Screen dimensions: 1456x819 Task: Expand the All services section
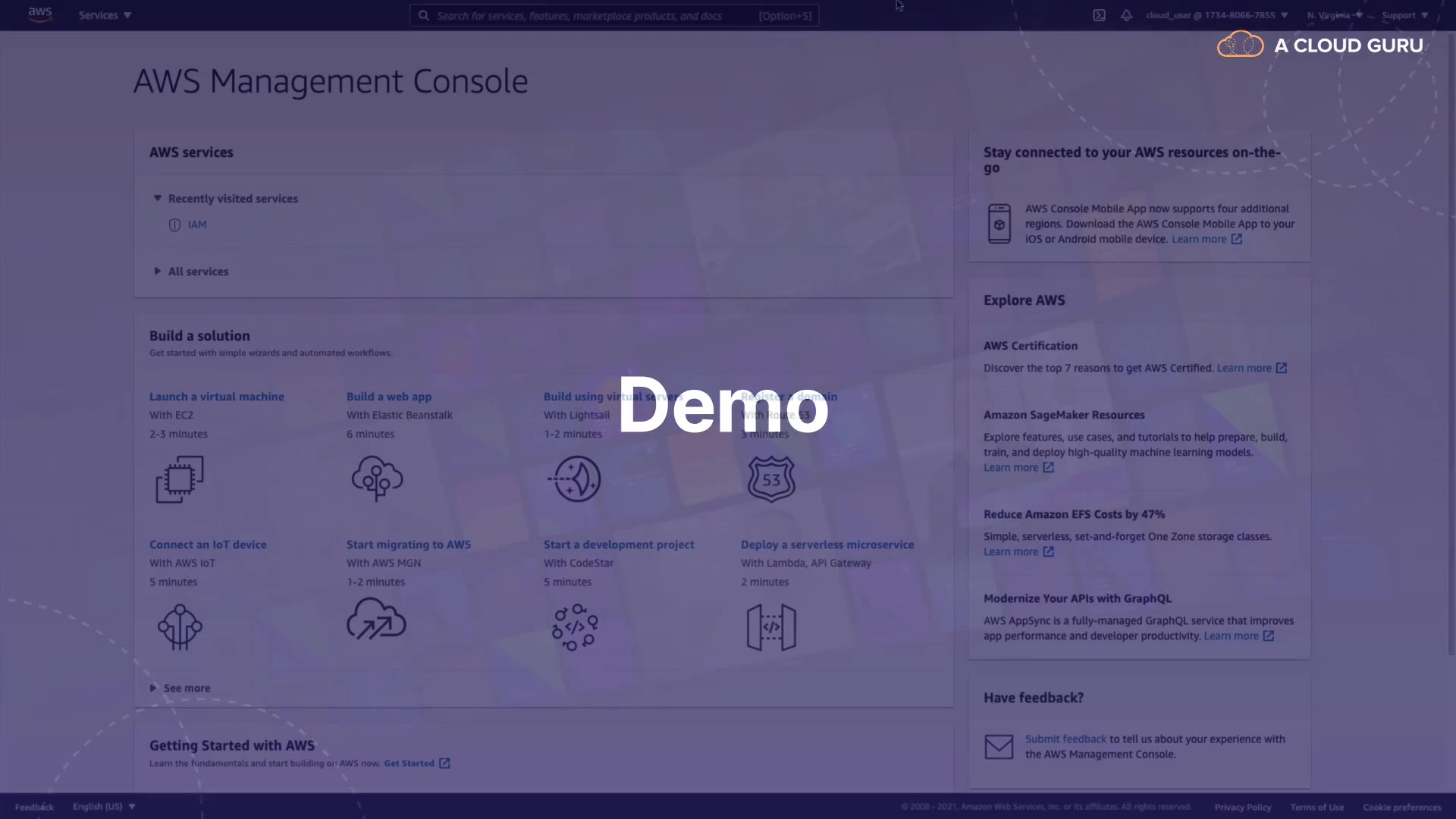(x=197, y=271)
